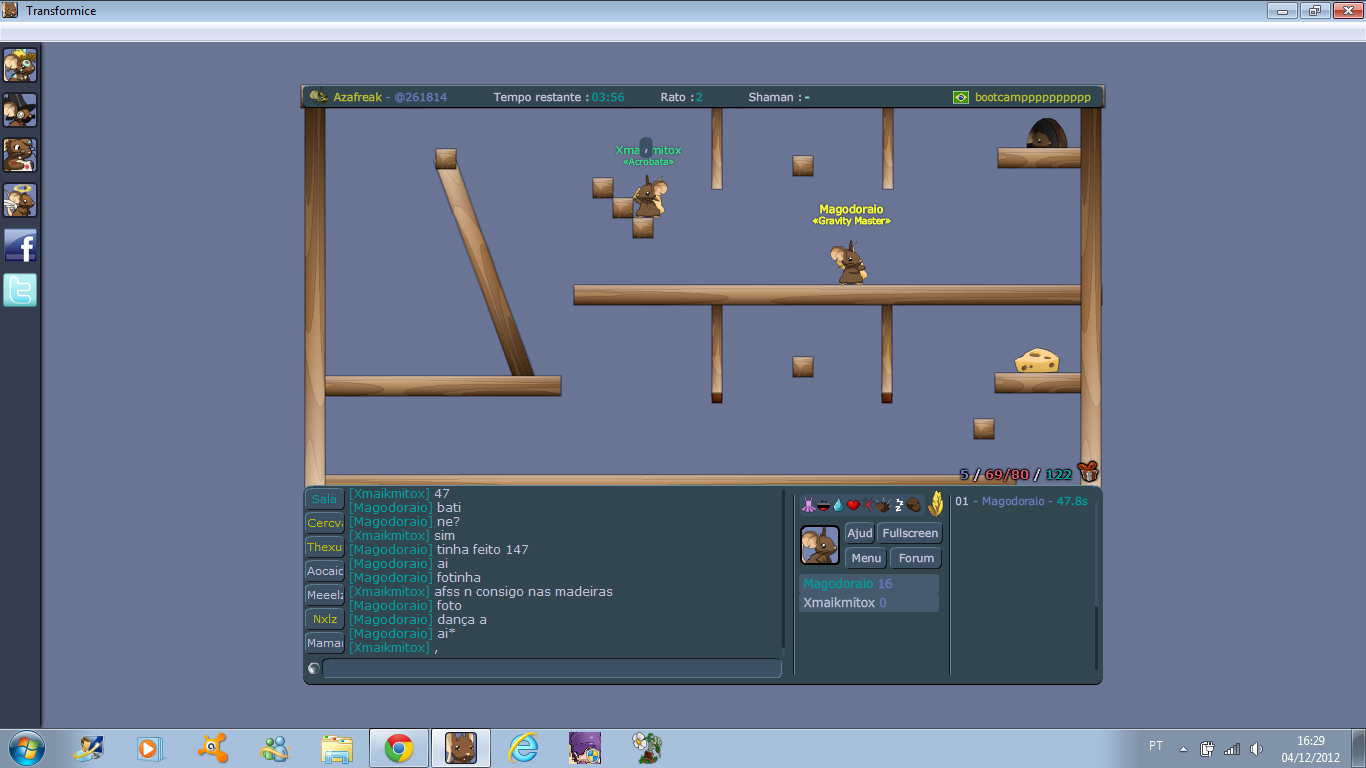Select Xmaikmitox in the player score list
Screen dimensions: 1366x768
pyautogui.click(x=869, y=603)
